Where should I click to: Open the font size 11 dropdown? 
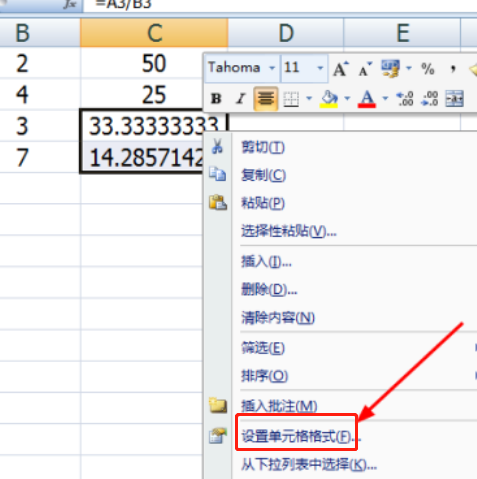tap(320, 68)
